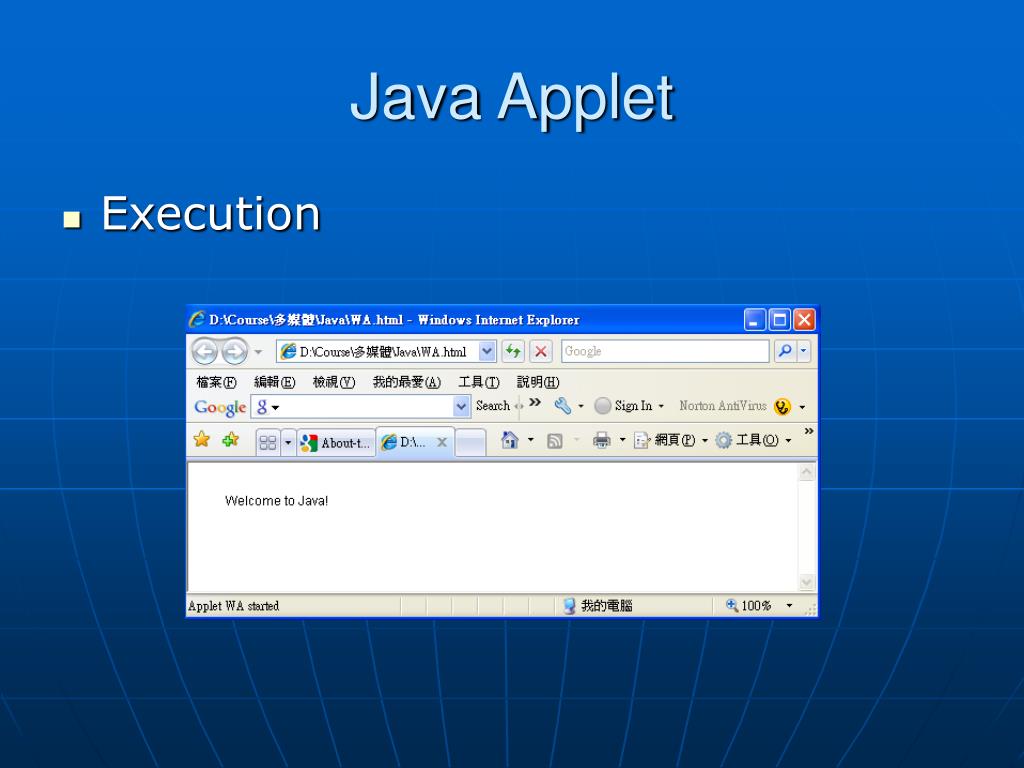The image size is (1024, 768).
Task: Expand command bar overflow chevron
Action: click(809, 431)
